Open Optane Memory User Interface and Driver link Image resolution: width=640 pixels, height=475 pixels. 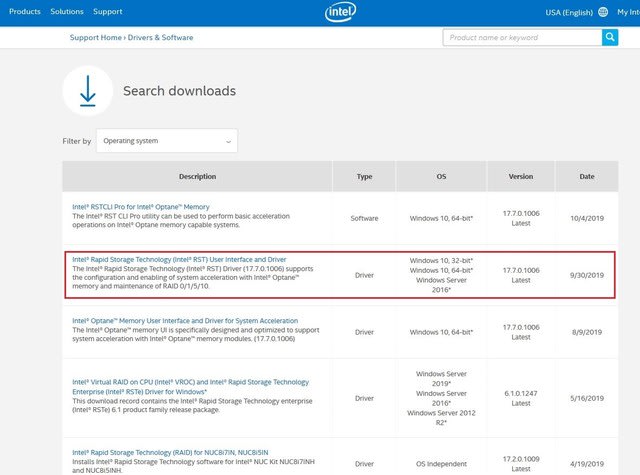185,321
